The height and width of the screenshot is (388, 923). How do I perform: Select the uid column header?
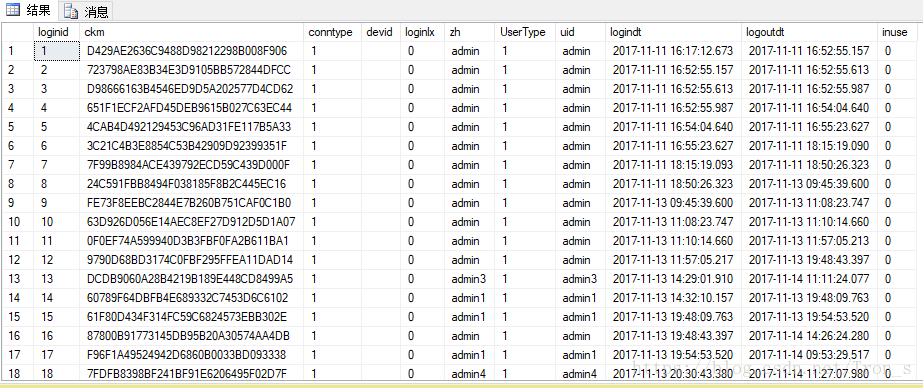click(580, 32)
